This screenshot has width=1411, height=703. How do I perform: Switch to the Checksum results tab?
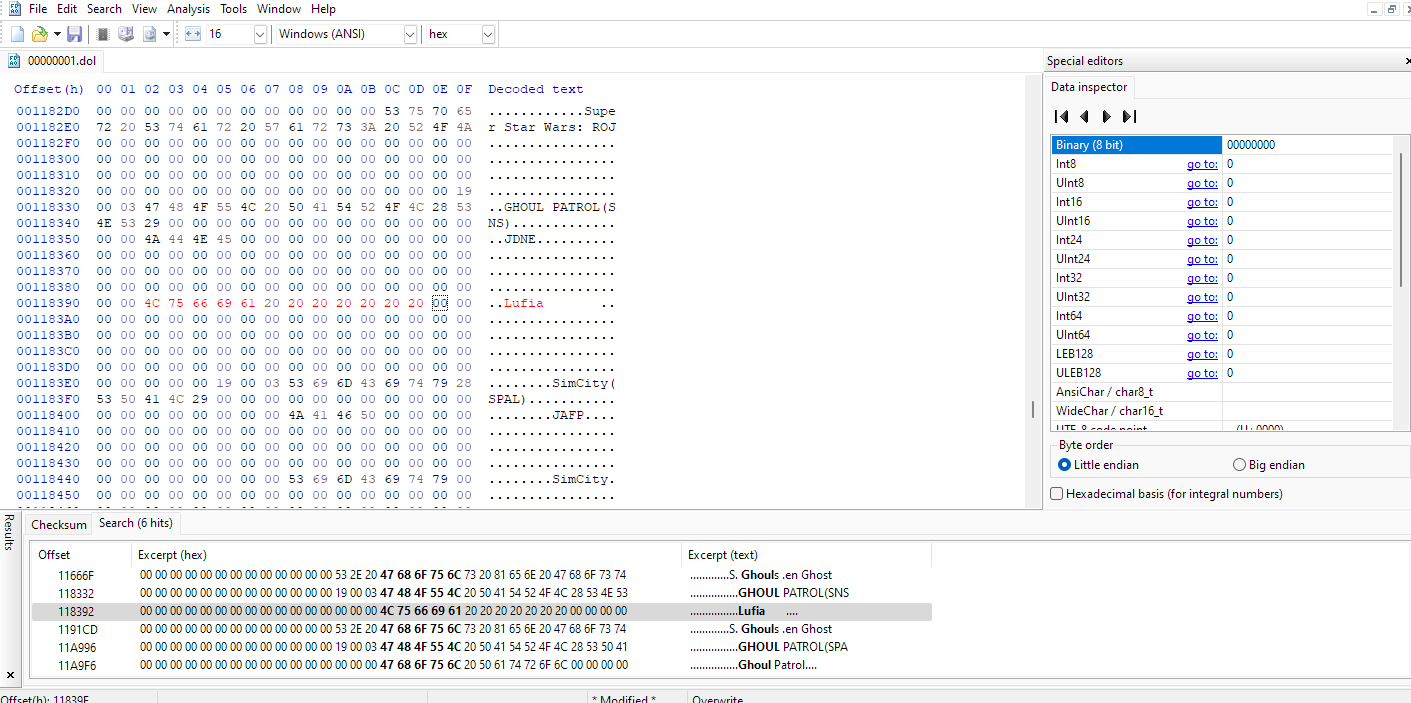(x=59, y=524)
